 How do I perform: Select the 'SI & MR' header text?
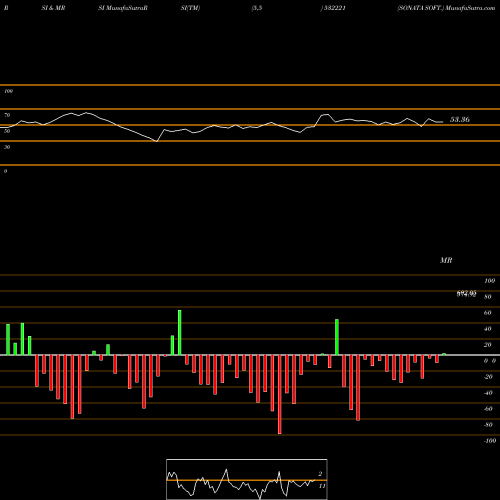pos(53,8)
